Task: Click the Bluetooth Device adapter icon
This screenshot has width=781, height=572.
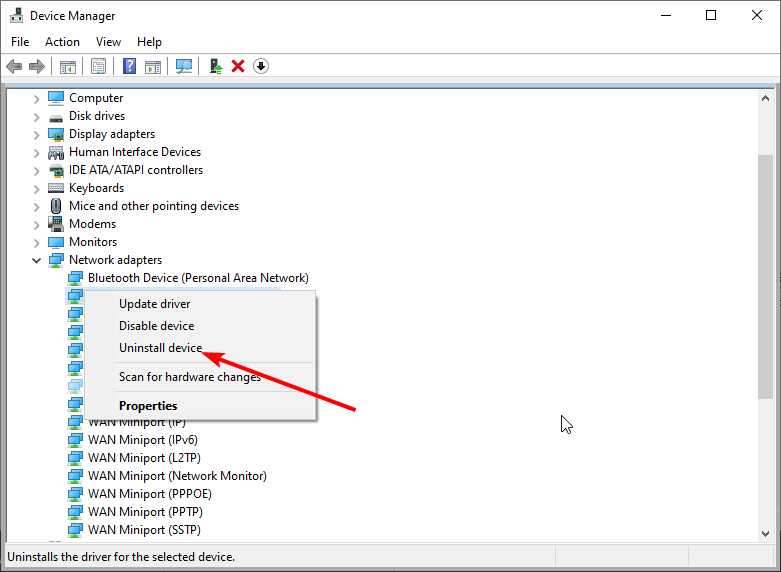Action: tap(75, 278)
